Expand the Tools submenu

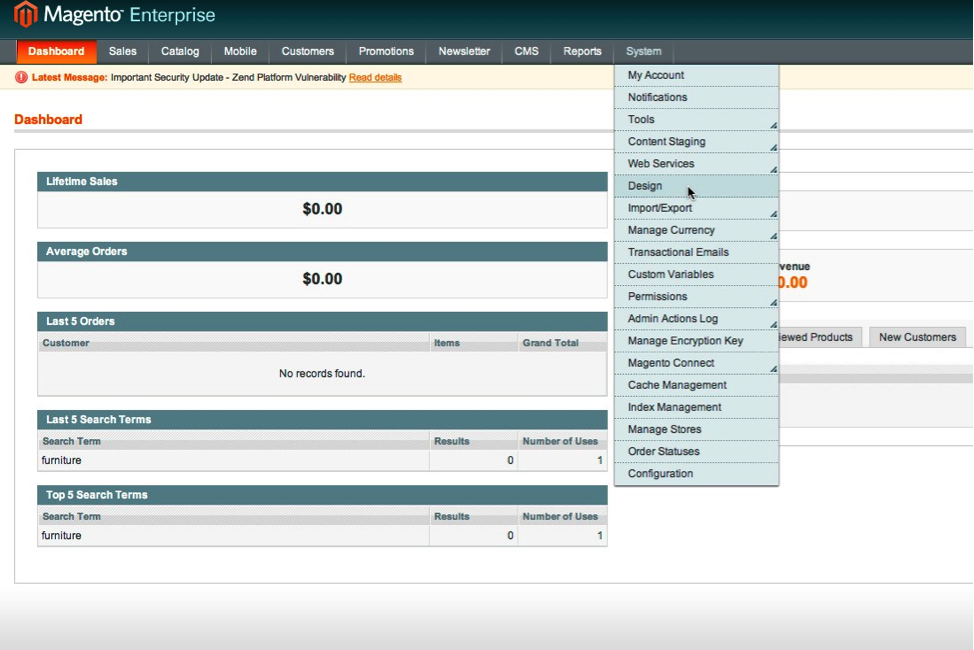pyautogui.click(x=696, y=119)
